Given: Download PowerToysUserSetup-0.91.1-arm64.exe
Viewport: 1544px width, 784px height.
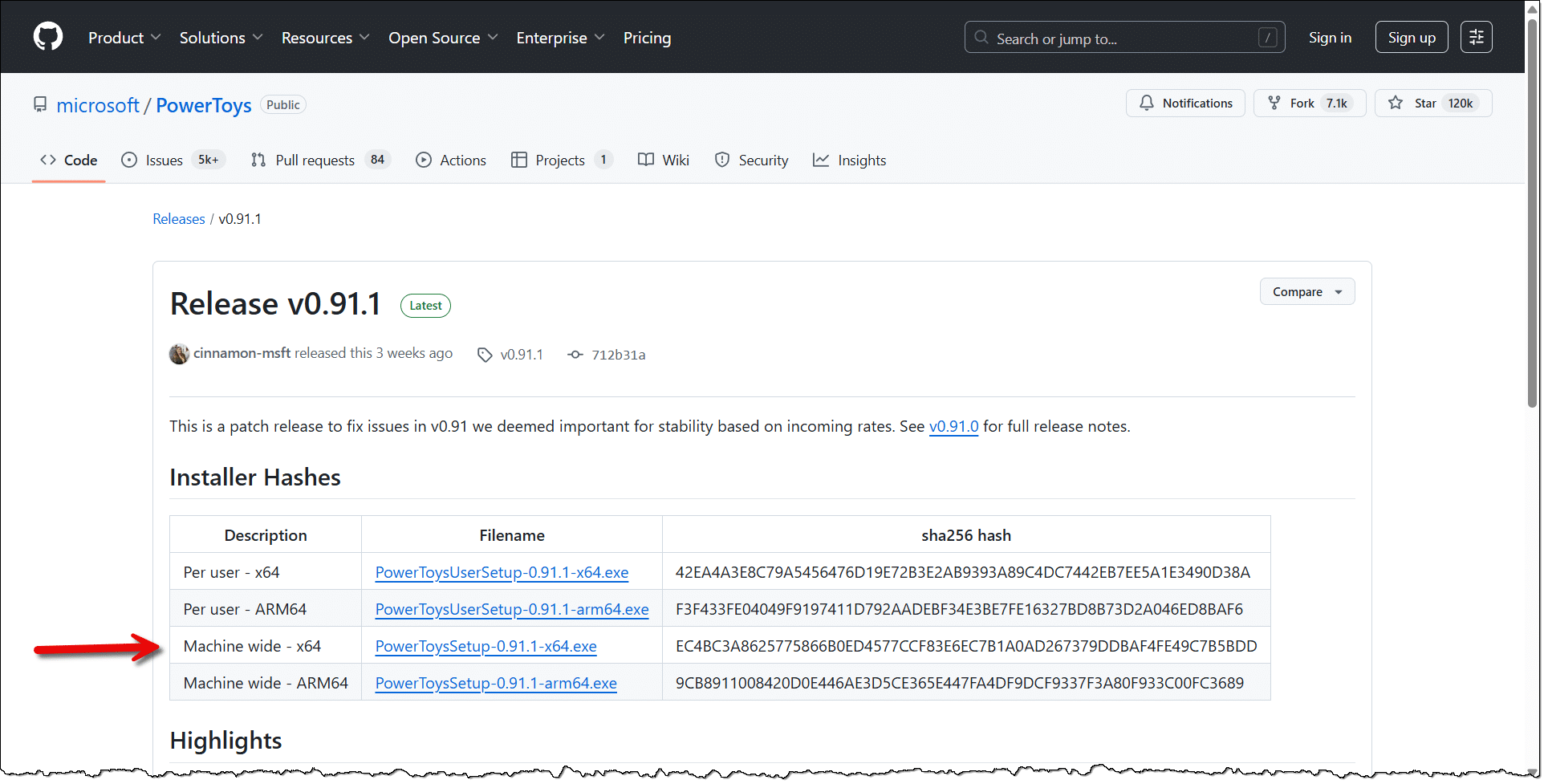Looking at the screenshot, I should pos(512,609).
